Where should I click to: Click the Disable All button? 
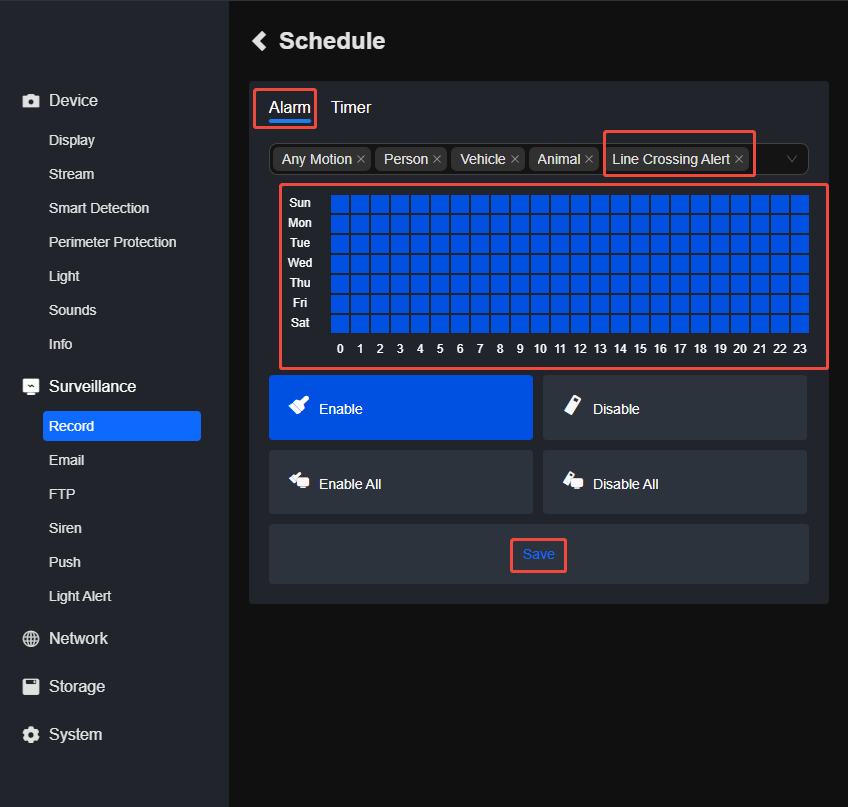[x=674, y=483]
